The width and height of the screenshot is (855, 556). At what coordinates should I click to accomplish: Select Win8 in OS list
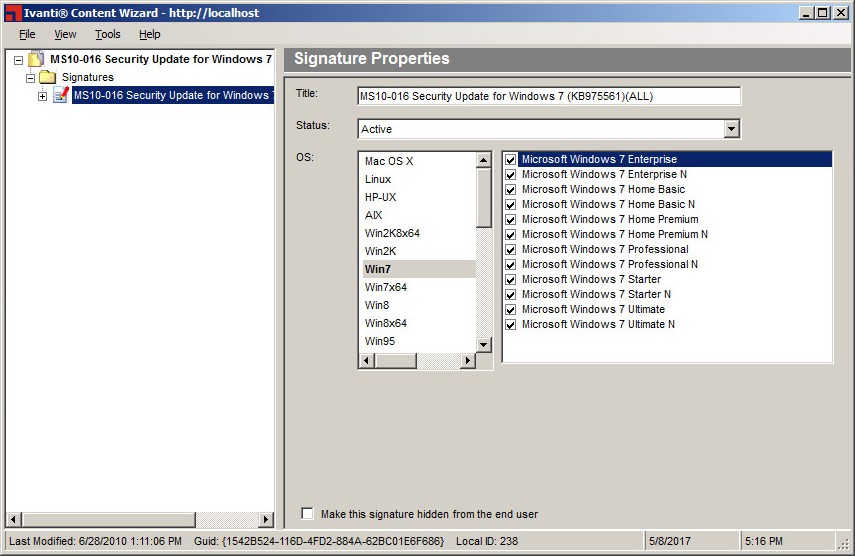[418, 305]
